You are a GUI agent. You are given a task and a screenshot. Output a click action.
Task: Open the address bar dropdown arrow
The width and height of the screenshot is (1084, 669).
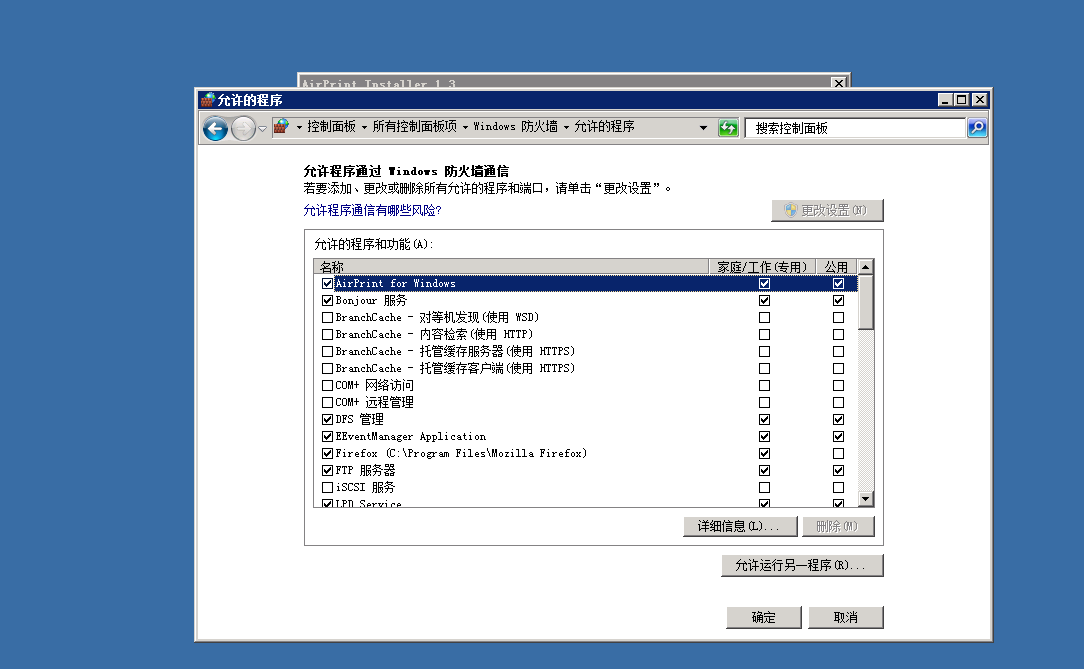coord(705,128)
